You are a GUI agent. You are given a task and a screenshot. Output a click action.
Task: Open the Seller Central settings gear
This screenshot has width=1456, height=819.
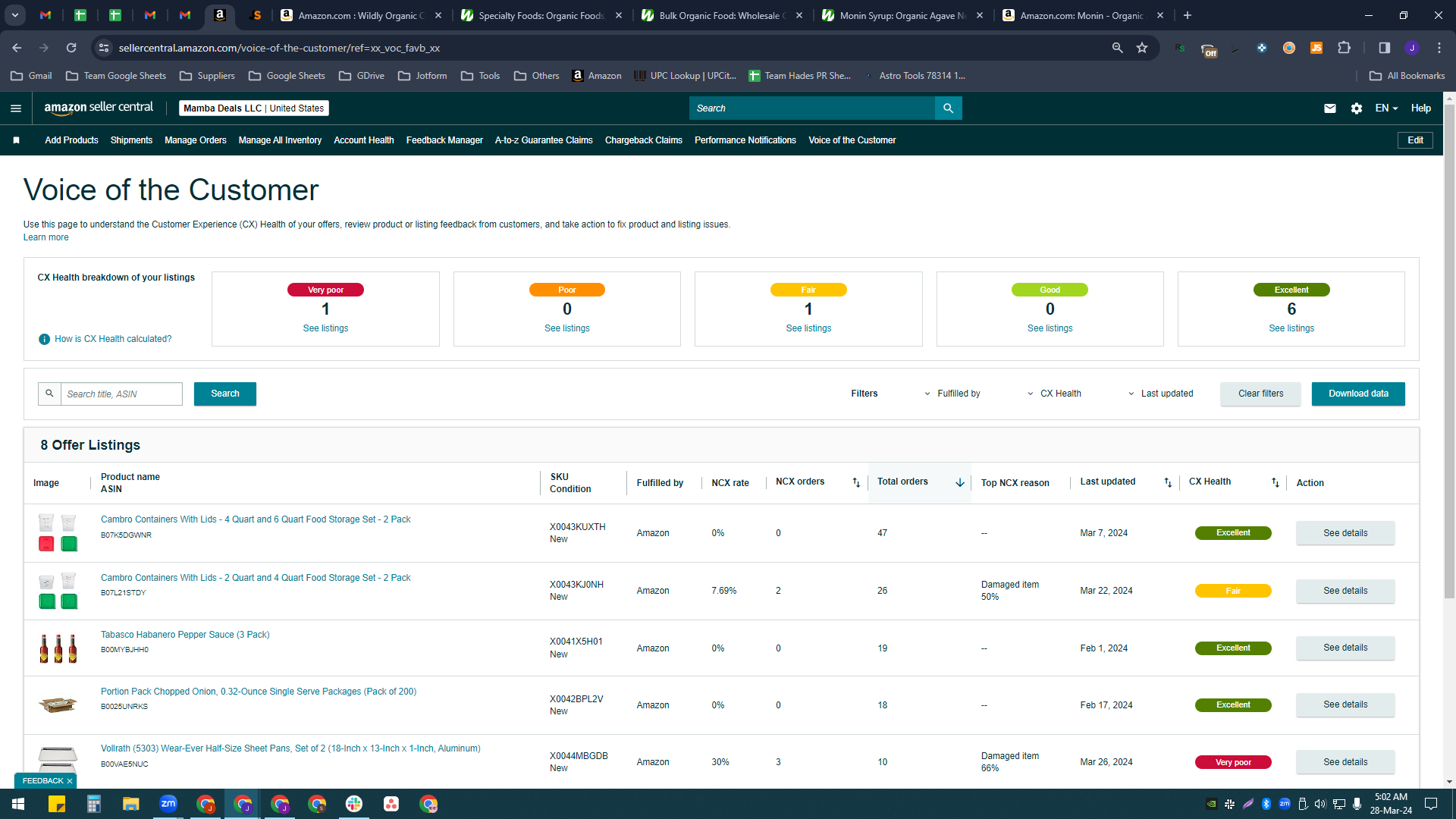1357,108
